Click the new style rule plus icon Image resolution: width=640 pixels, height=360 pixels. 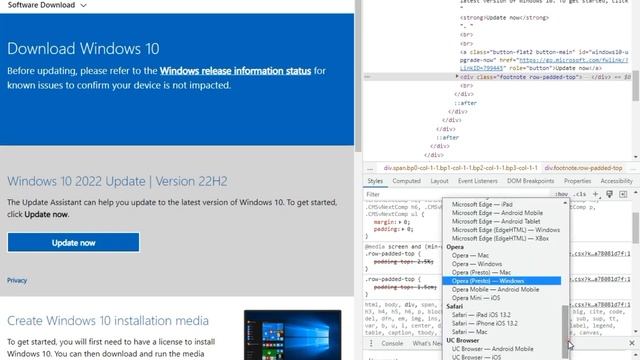[596, 194]
